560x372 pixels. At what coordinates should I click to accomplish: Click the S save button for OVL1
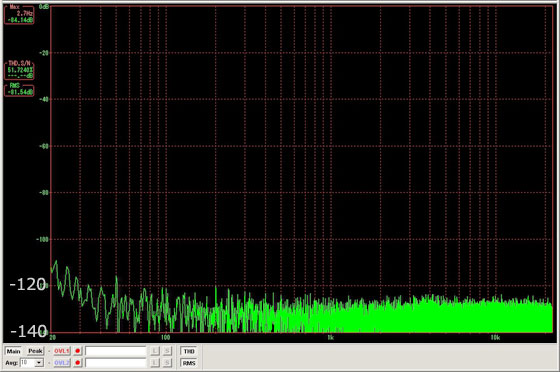tap(167, 351)
